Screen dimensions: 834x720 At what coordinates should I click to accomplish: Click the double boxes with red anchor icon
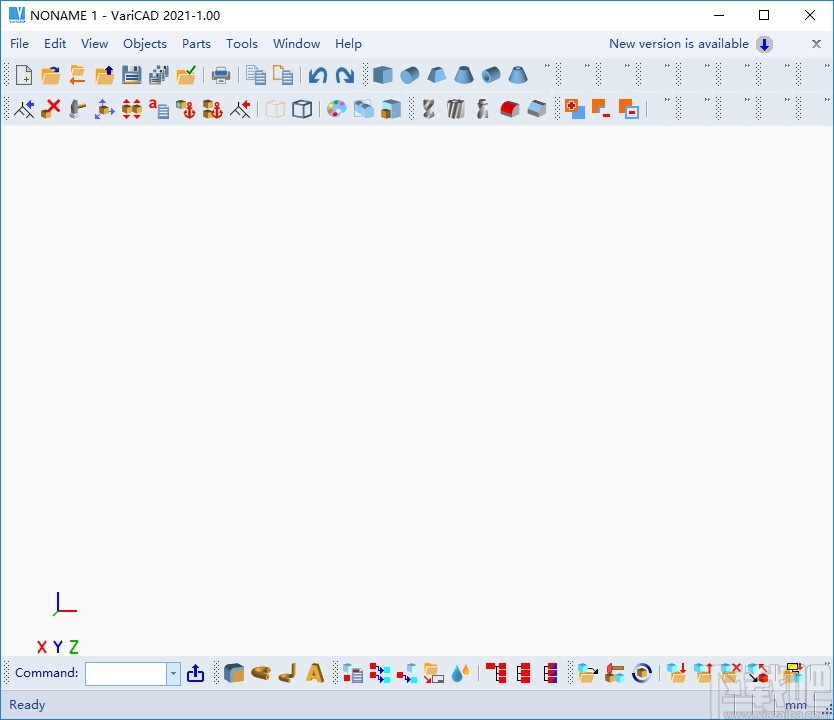click(x=213, y=109)
